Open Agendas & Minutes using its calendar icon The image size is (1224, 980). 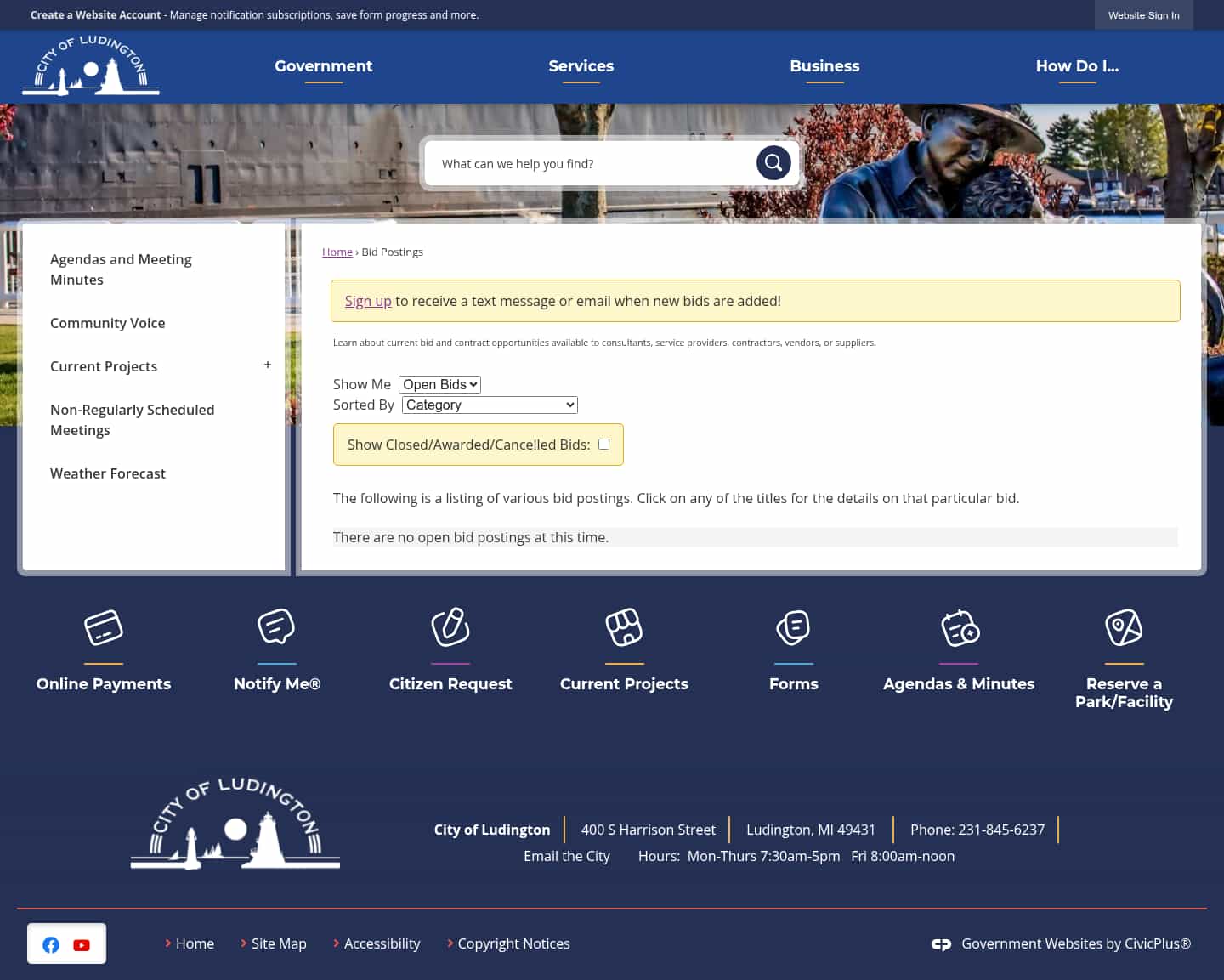click(959, 627)
